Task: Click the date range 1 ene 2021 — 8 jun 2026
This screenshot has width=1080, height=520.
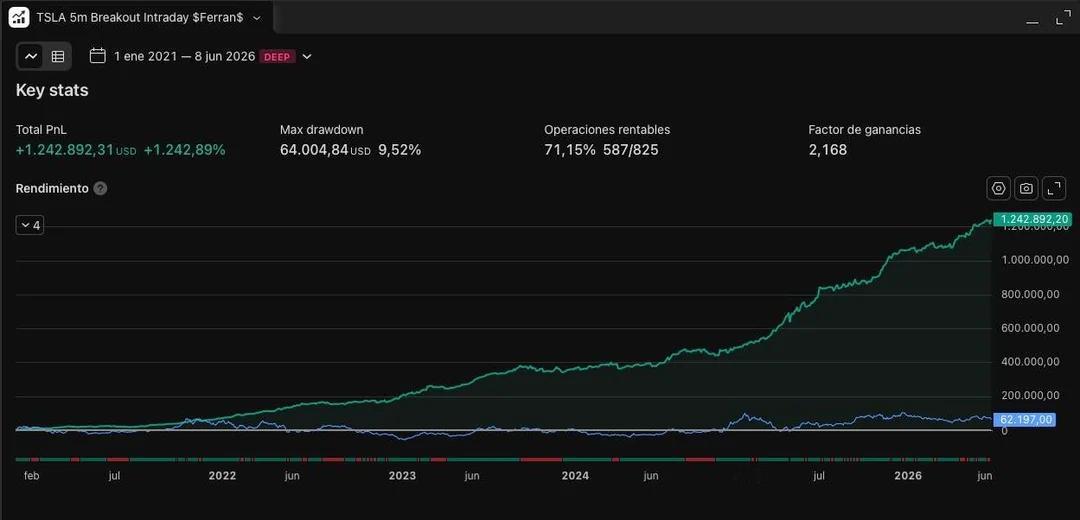Action: (185, 56)
